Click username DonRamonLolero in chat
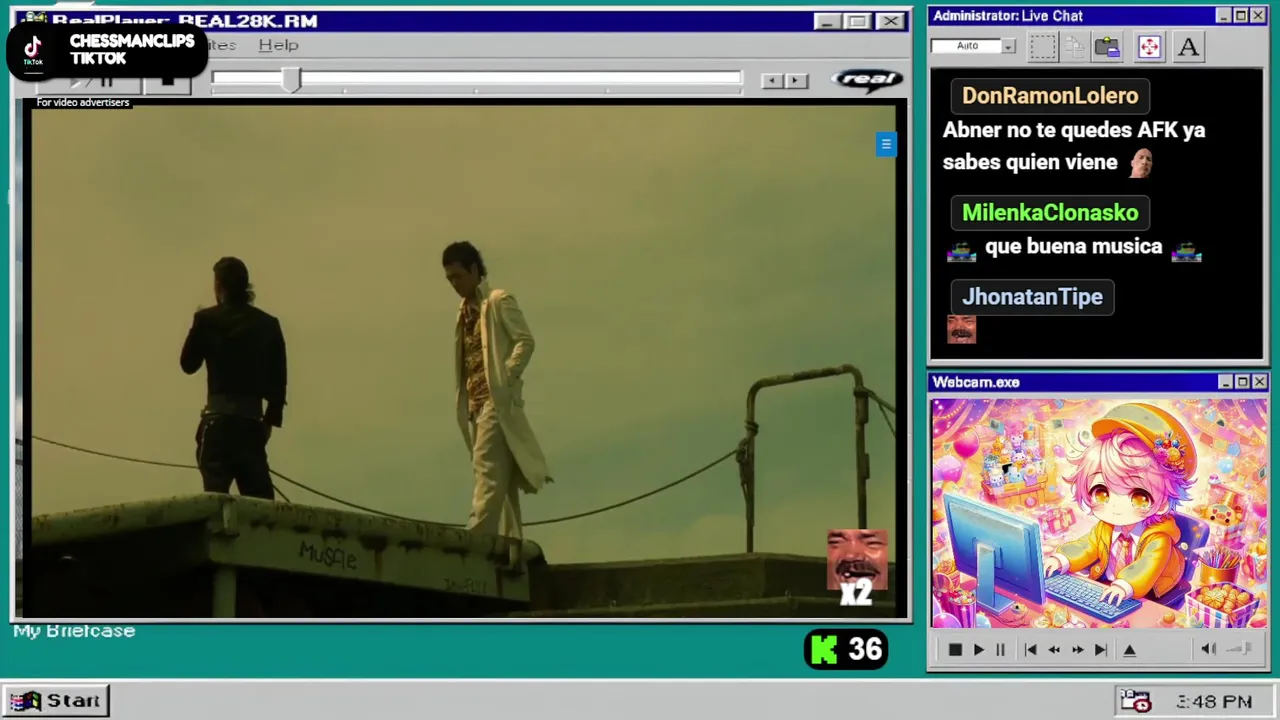 tap(1050, 96)
